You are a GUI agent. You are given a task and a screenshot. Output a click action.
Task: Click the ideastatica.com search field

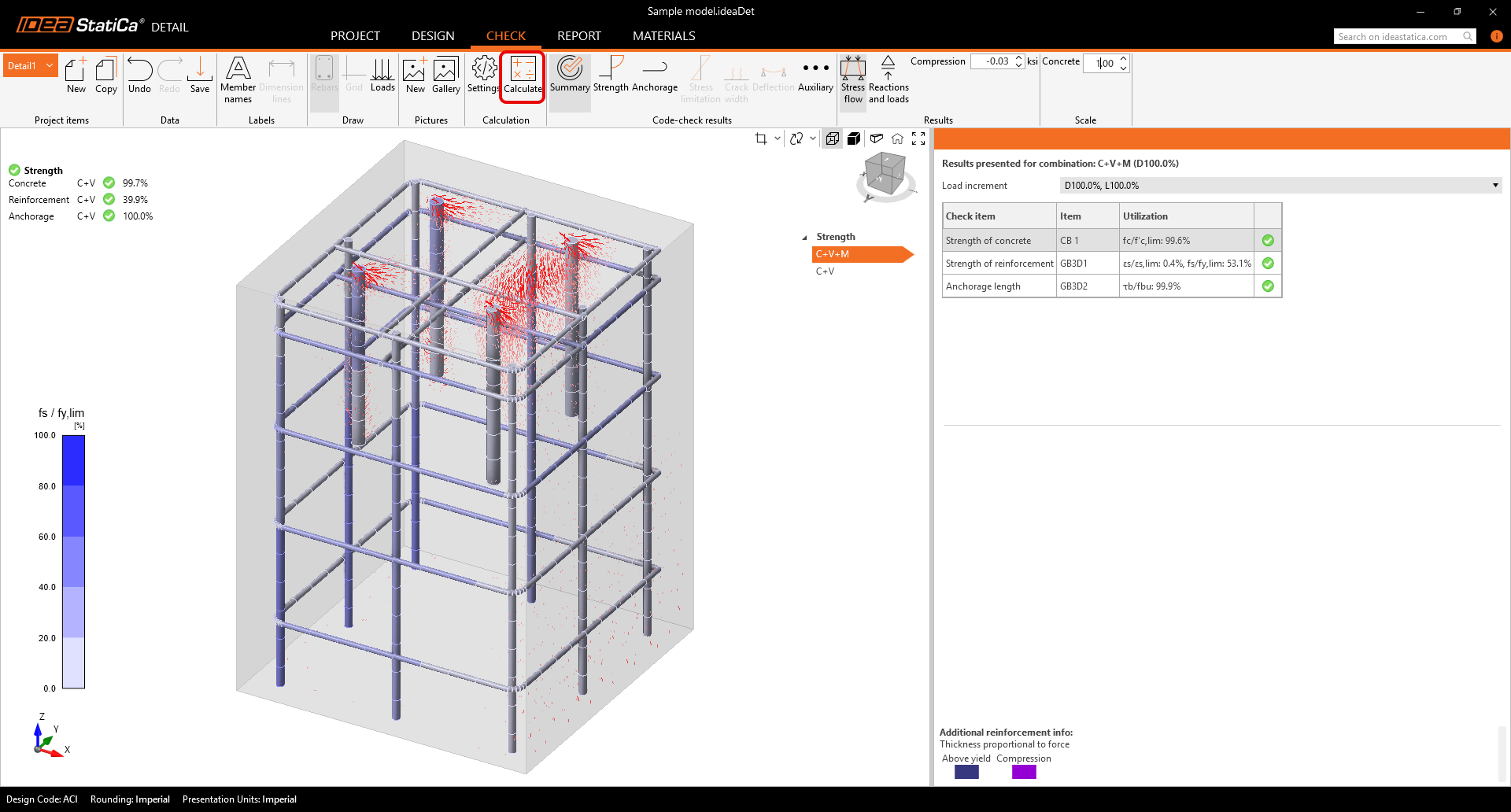pyautogui.click(x=1401, y=36)
